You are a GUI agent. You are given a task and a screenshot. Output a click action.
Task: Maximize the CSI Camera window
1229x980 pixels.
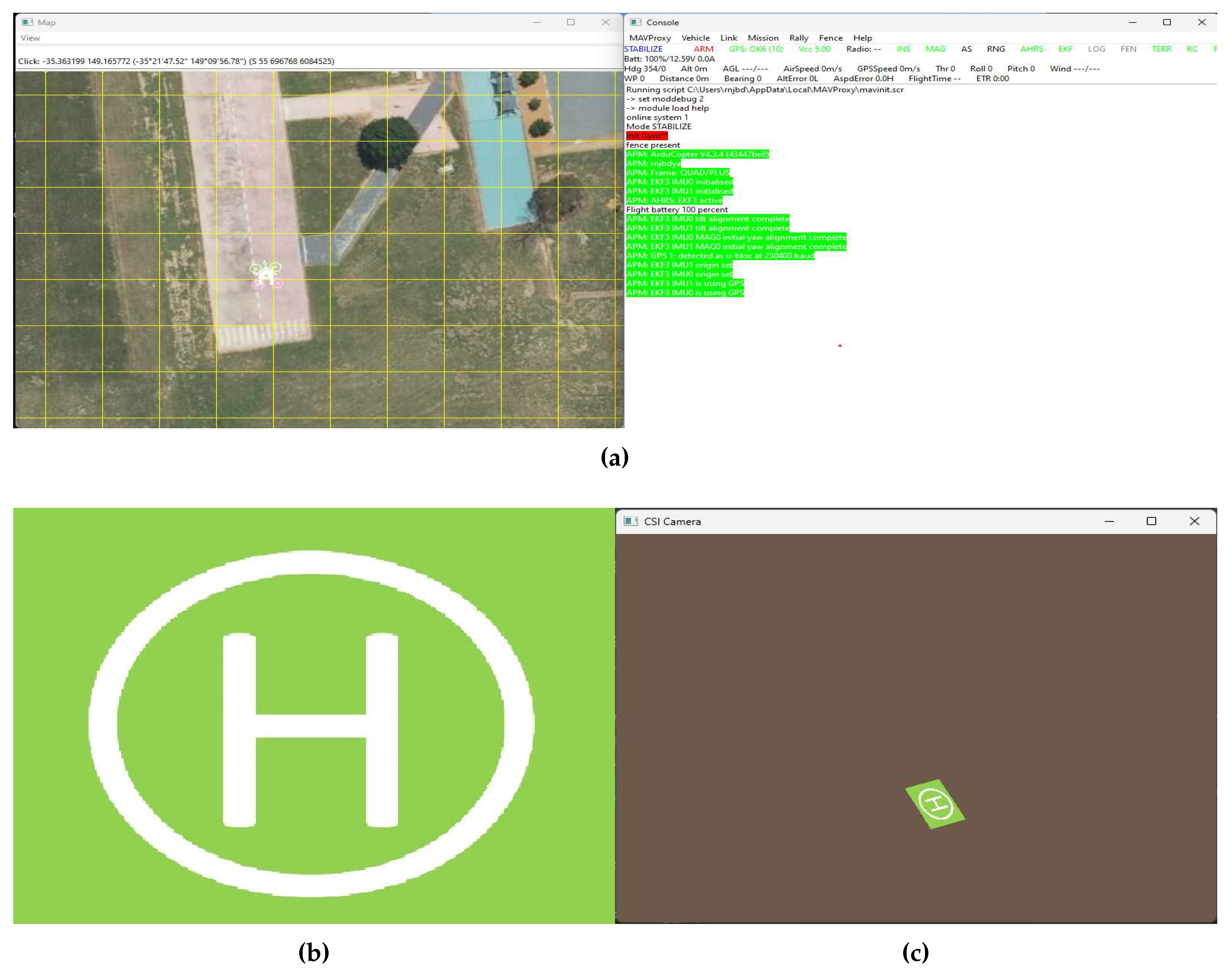[1151, 521]
